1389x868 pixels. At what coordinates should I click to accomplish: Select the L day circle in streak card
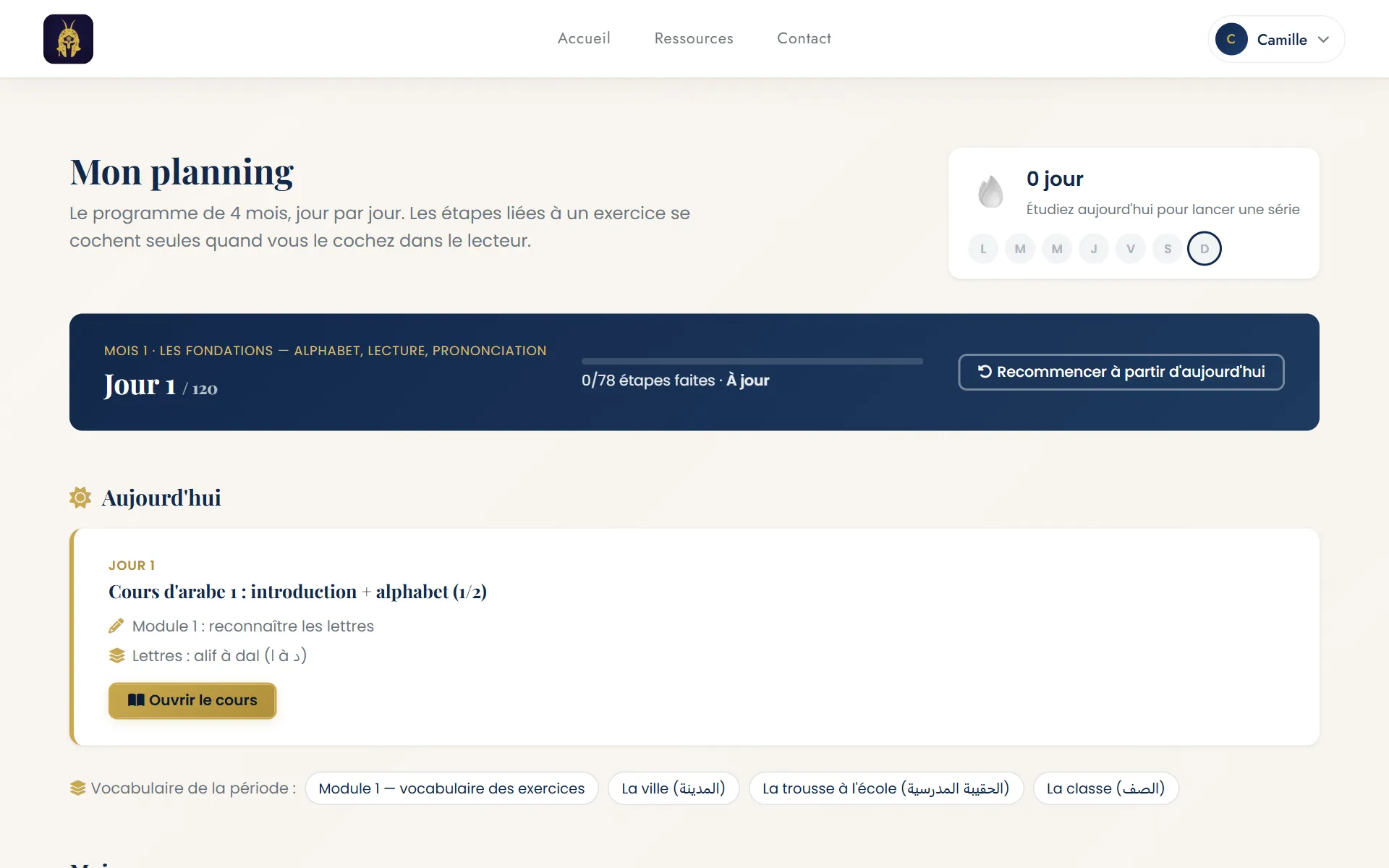(983, 249)
